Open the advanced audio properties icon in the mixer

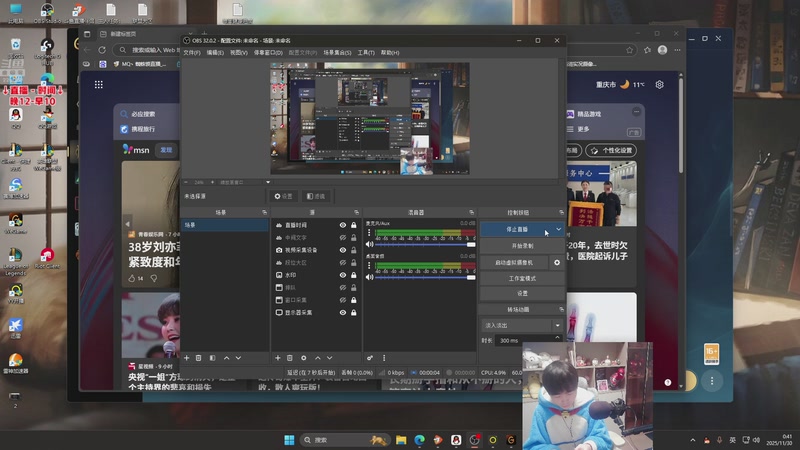click(x=369, y=357)
